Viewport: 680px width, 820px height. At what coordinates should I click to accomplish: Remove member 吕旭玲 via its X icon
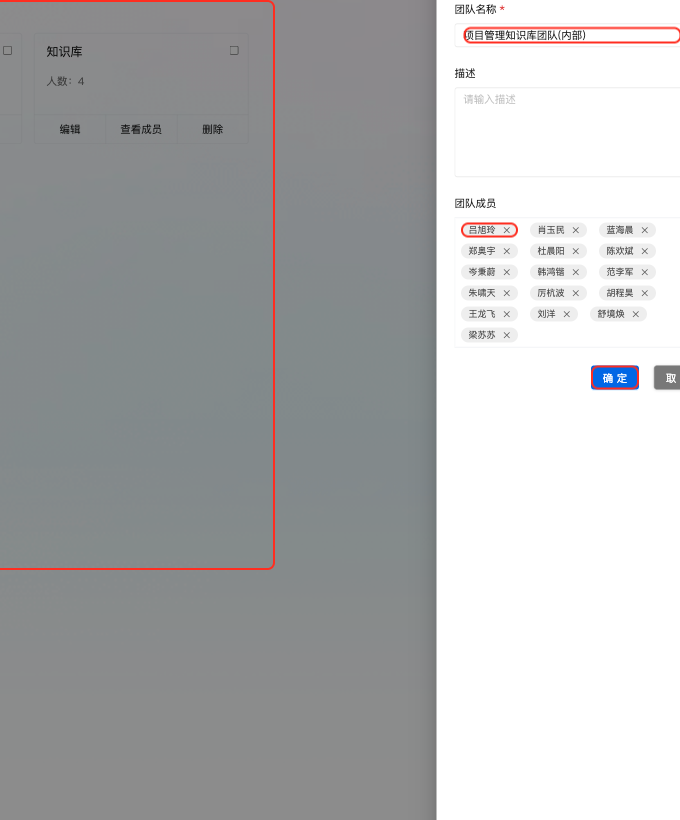(x=507, y=230)
